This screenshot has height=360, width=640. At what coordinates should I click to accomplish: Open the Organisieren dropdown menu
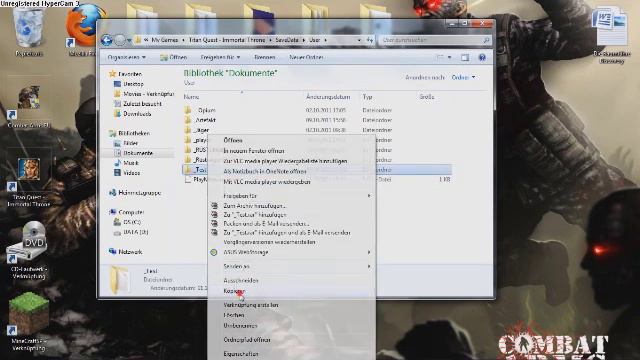[127, 58]
